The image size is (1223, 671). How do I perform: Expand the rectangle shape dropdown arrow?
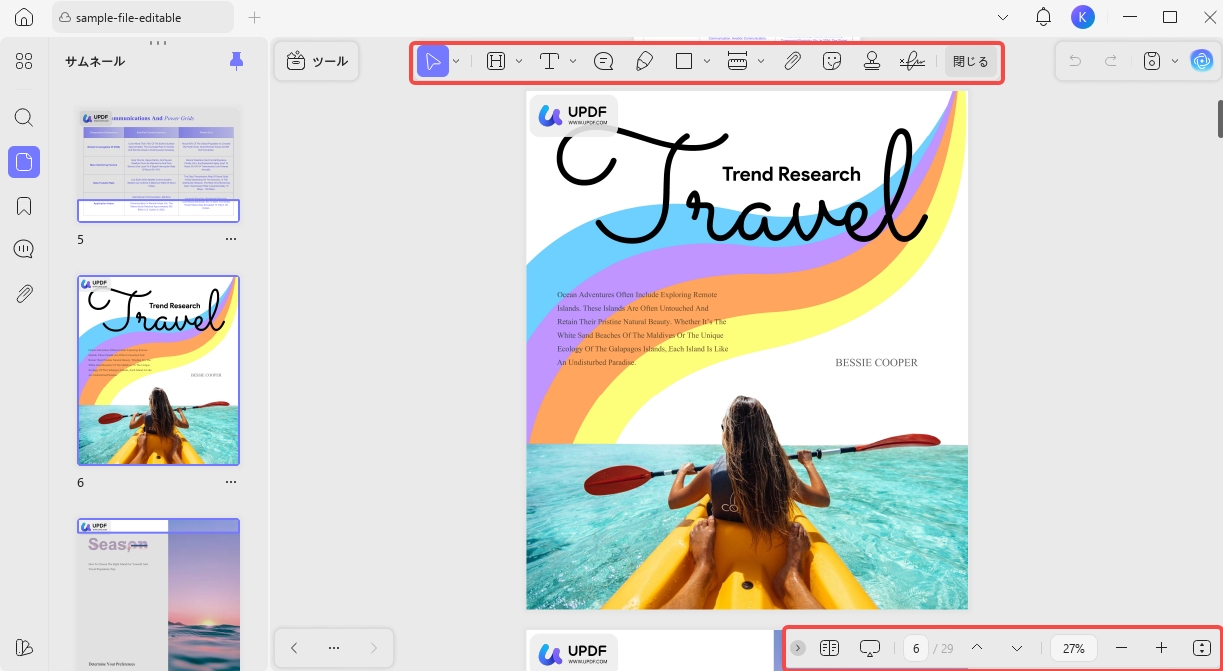[707, 61]
